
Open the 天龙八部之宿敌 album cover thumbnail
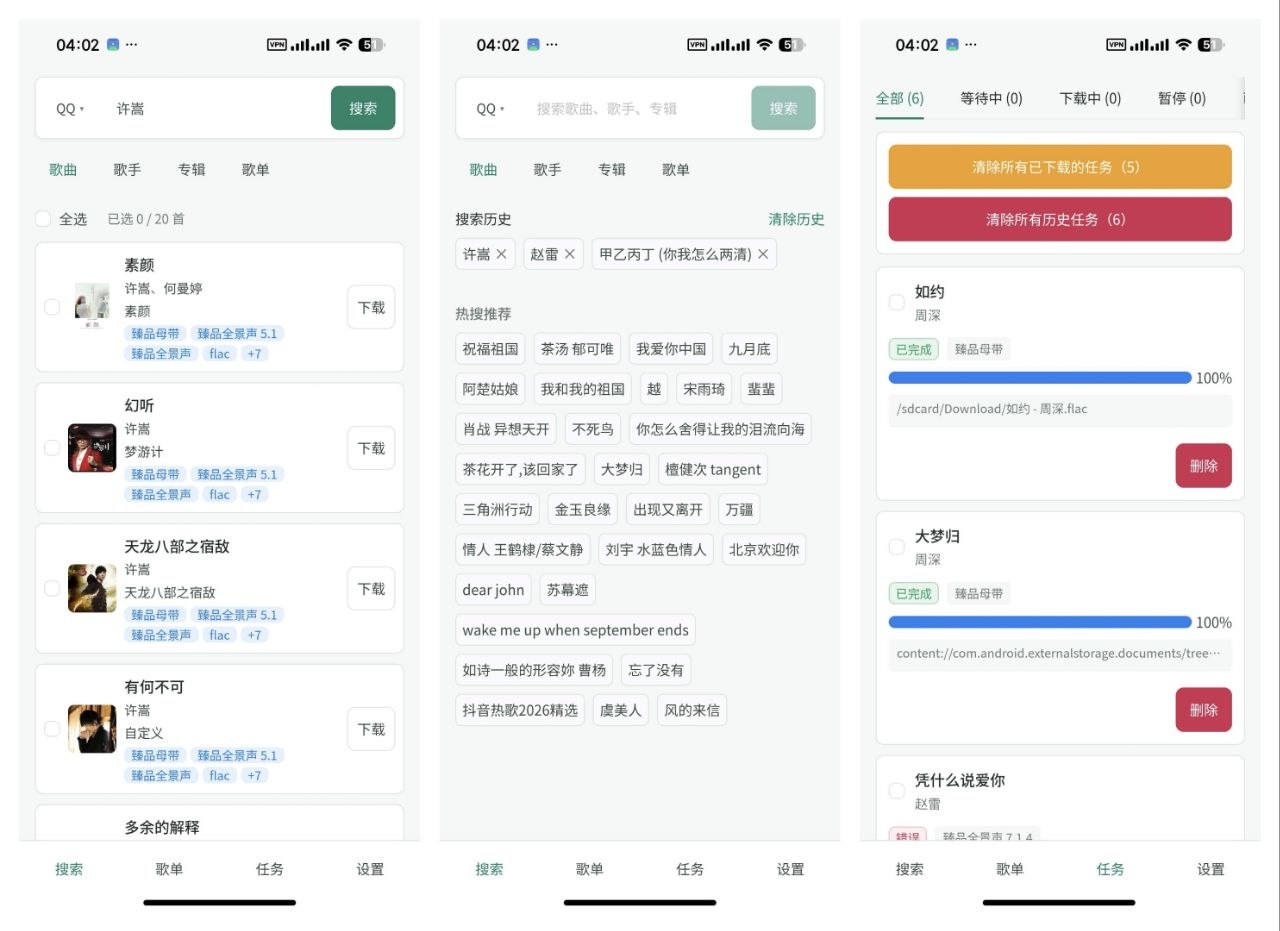coord(92,588)
